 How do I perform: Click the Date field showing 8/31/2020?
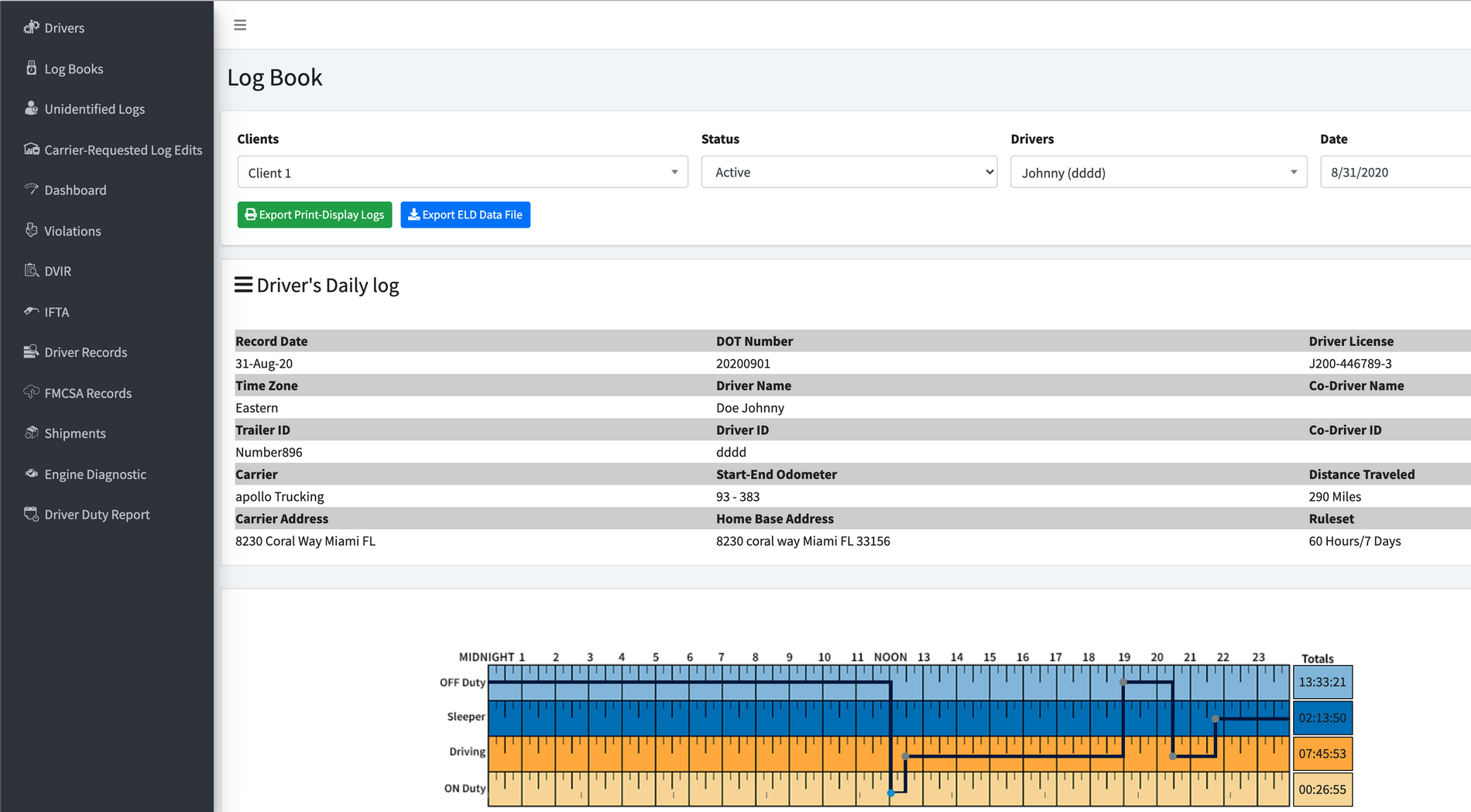click(1395, 172)
